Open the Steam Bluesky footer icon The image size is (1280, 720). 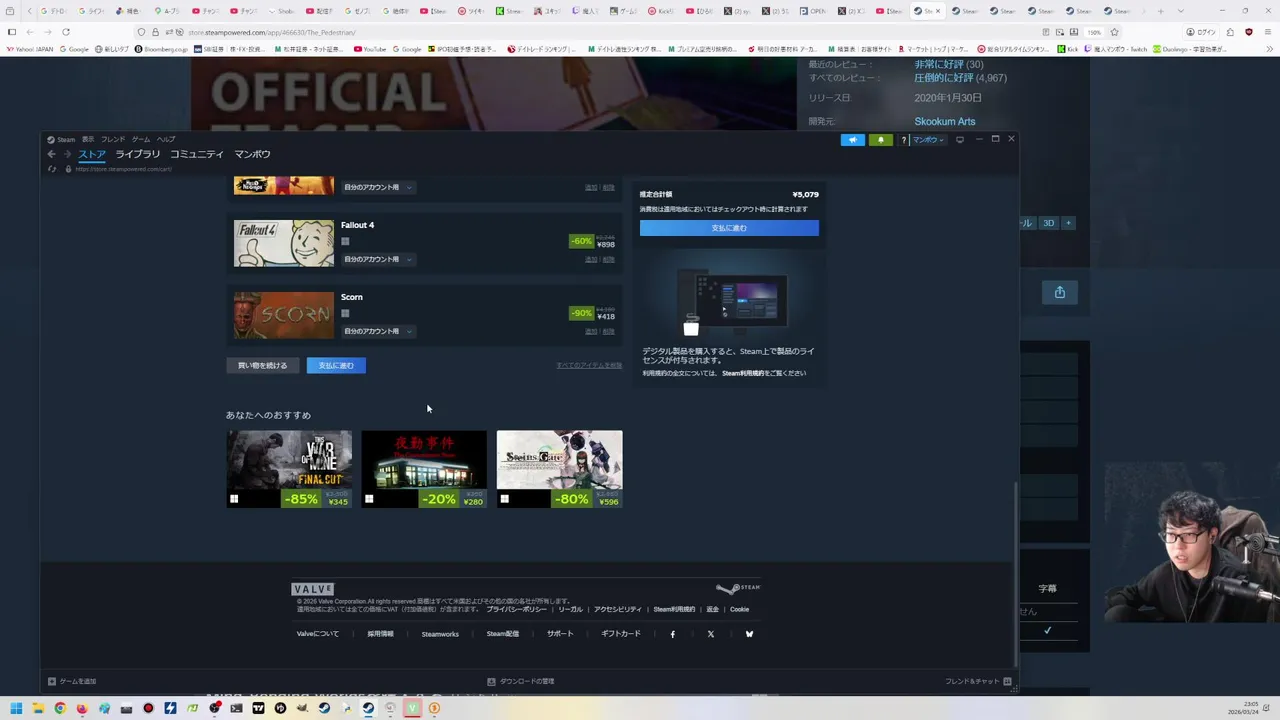(x=749, y=634)
